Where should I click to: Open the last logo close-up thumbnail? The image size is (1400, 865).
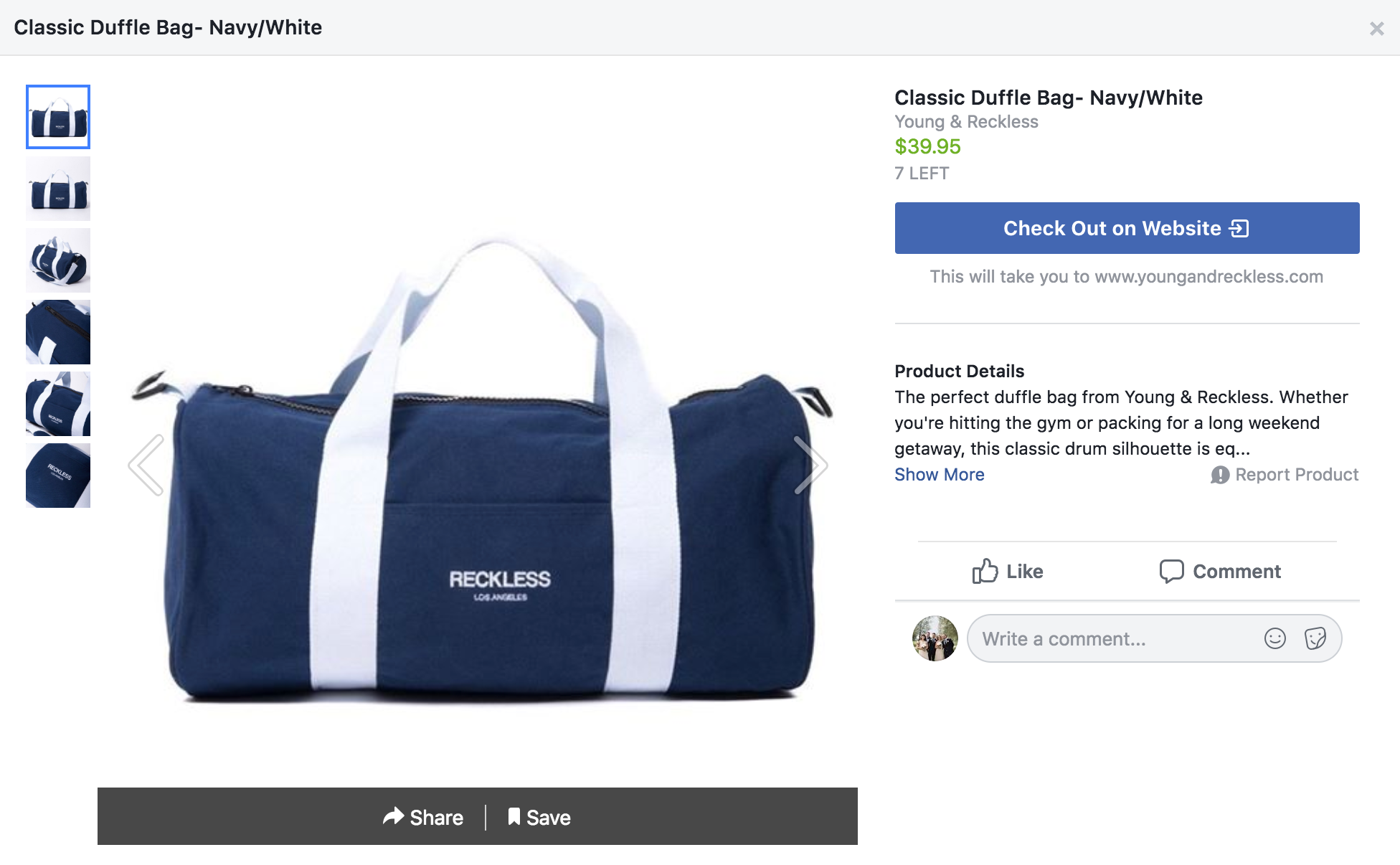(x=58, y=476)
